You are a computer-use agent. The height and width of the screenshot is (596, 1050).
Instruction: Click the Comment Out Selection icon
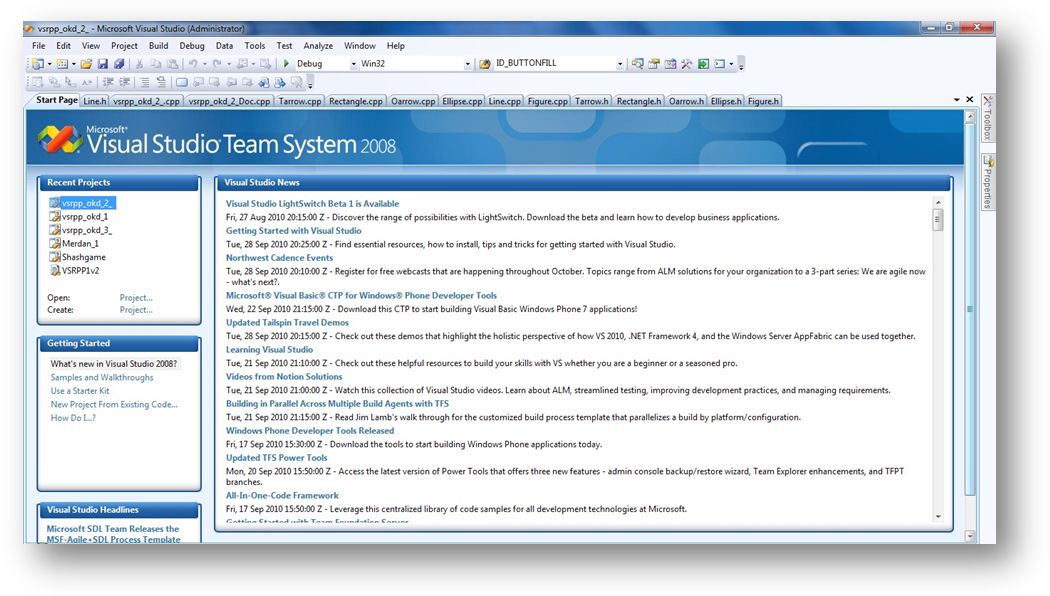145,82
